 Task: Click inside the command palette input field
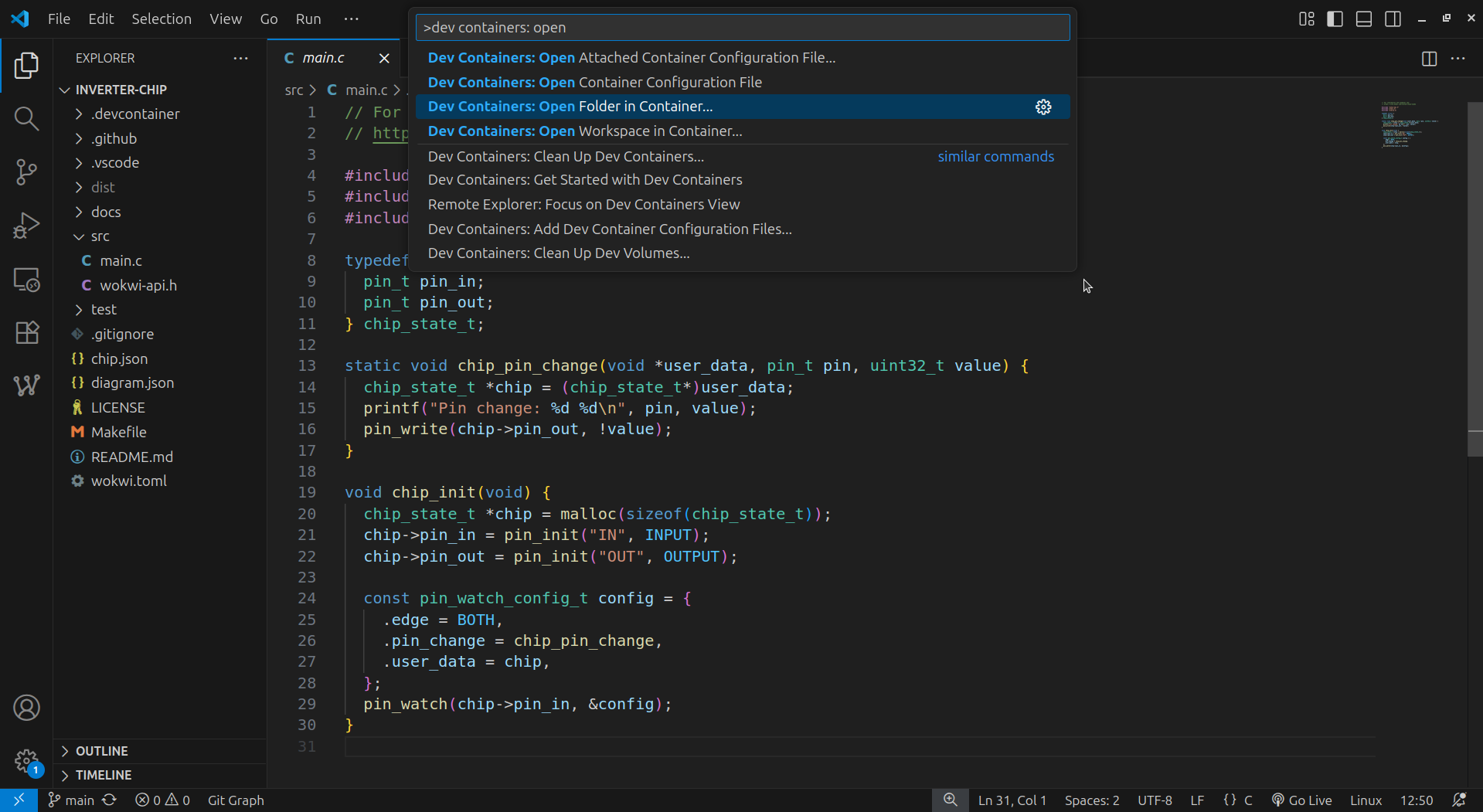tap(742, 27)
